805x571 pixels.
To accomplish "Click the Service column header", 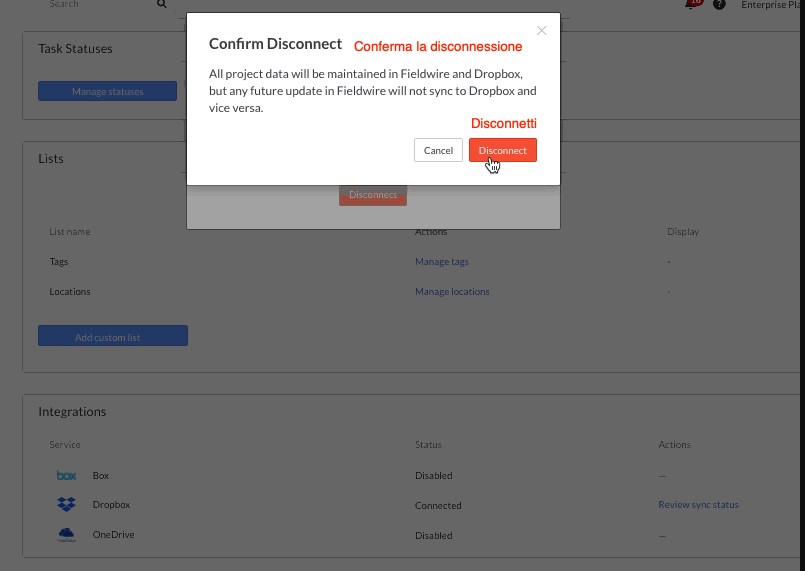I will 65,445.
